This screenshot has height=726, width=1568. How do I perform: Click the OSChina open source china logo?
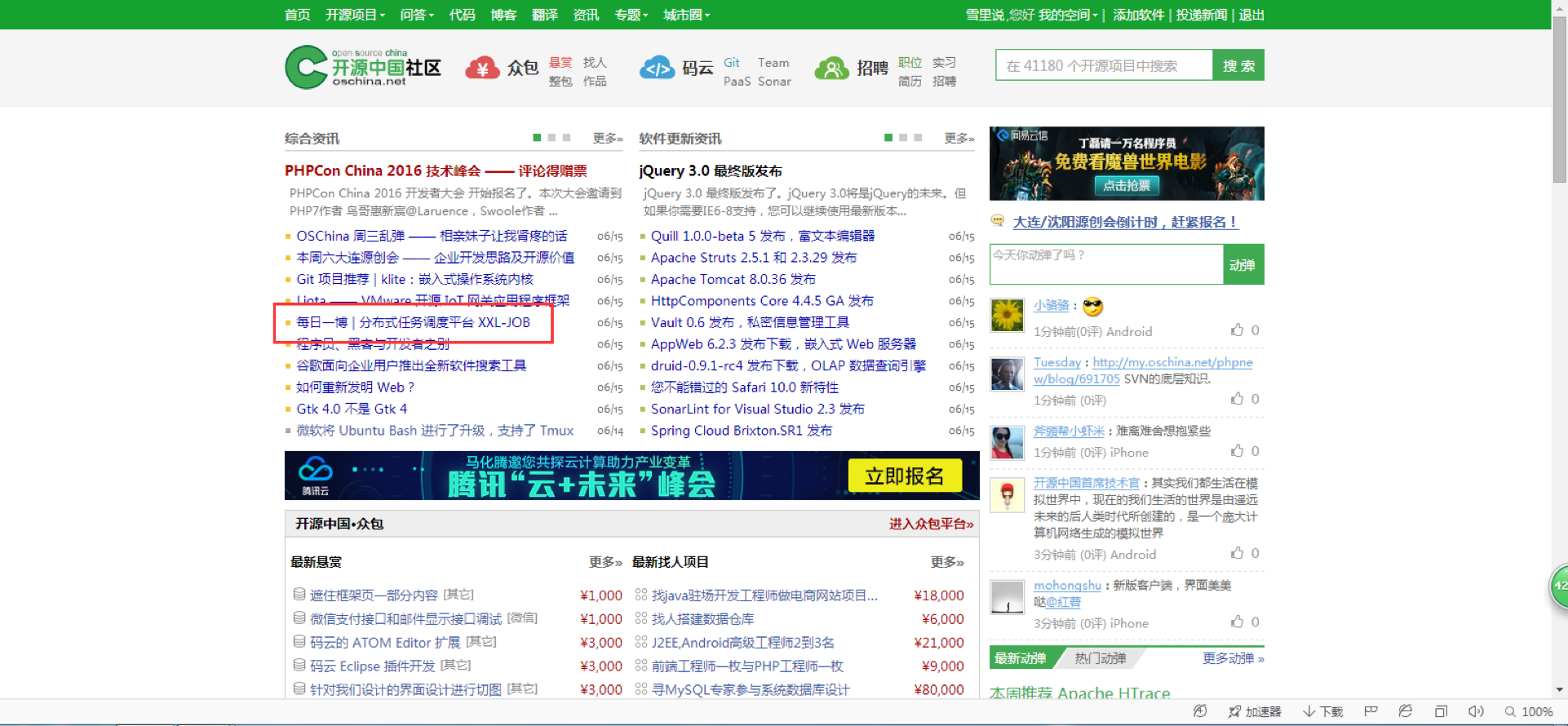pyautogui.click(x=363, y=67)
